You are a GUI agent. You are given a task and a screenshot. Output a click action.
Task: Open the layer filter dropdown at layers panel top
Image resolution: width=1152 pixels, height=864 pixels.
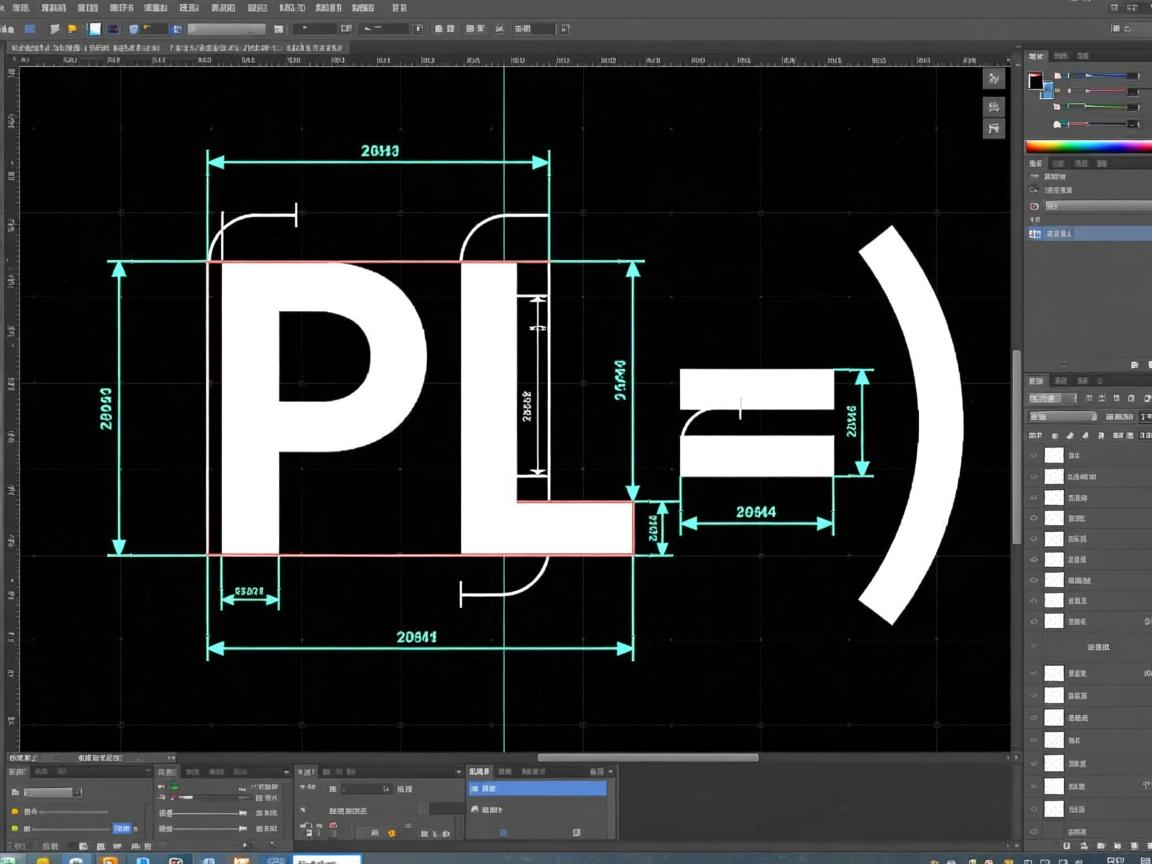tap(1052, 398)
